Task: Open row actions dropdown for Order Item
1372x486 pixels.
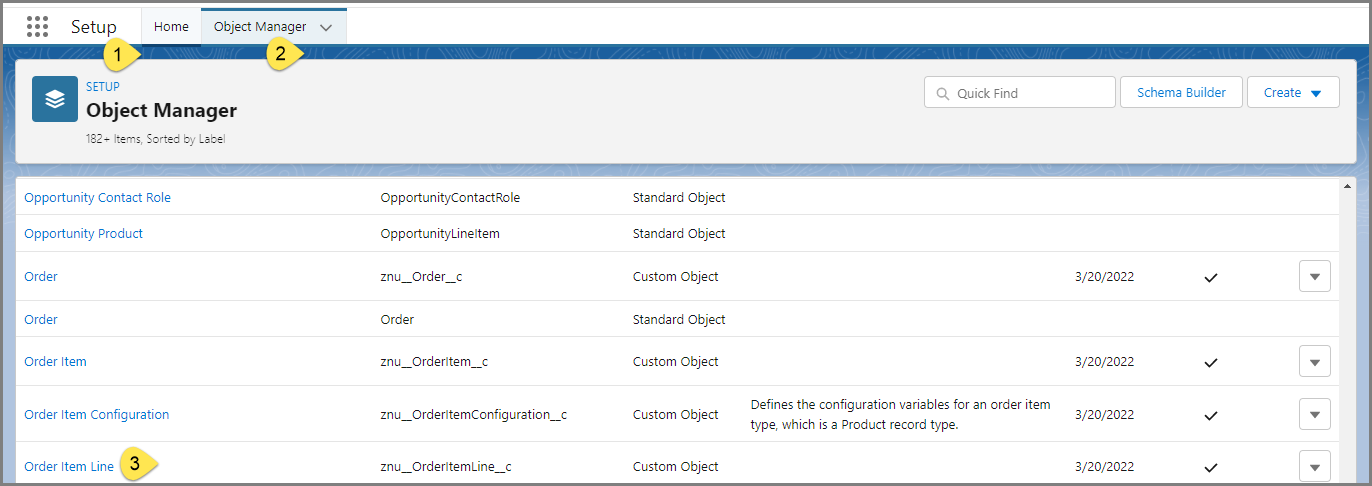Action: (x=1314, y=362)
